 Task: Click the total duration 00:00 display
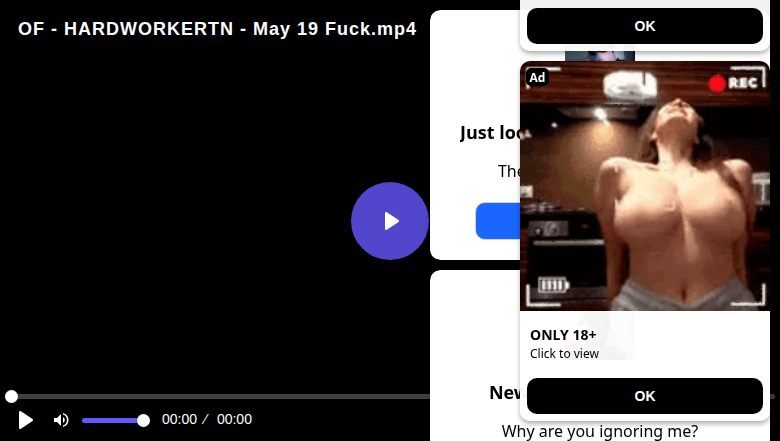pos(234,420)
